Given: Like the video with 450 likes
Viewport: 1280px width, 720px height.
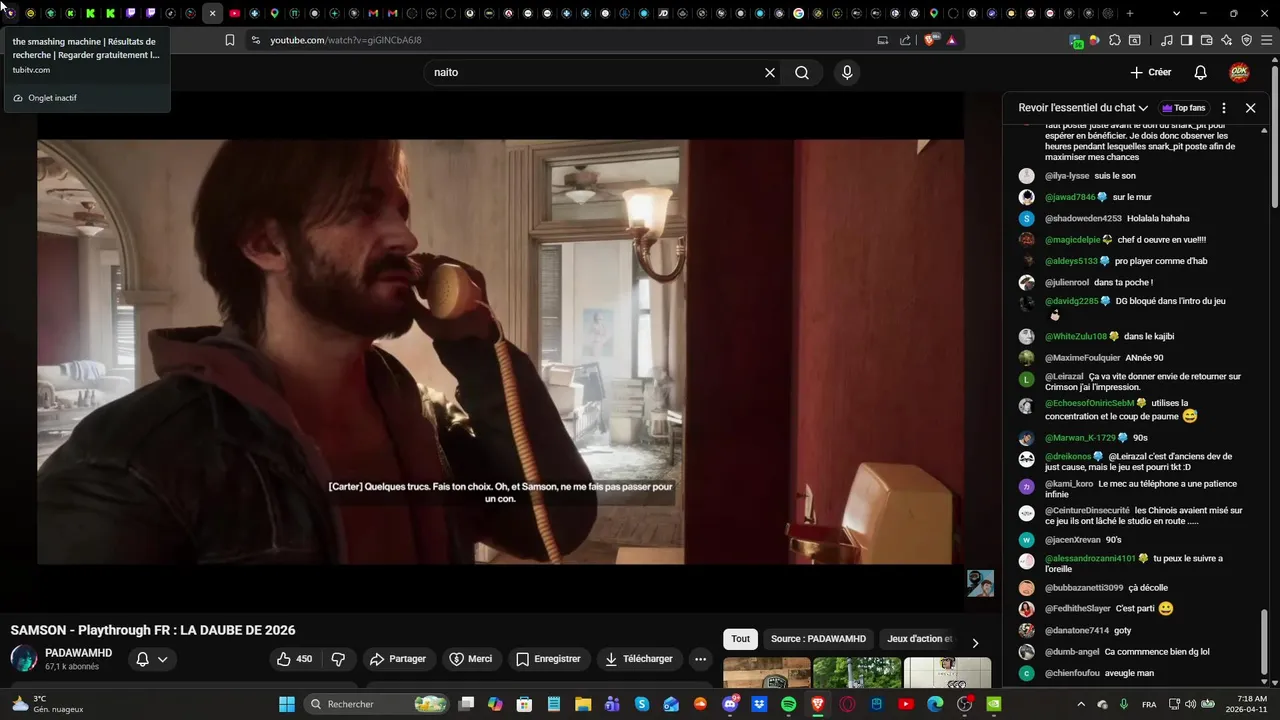Looking at the screenshot, I should tap(294, 659).
